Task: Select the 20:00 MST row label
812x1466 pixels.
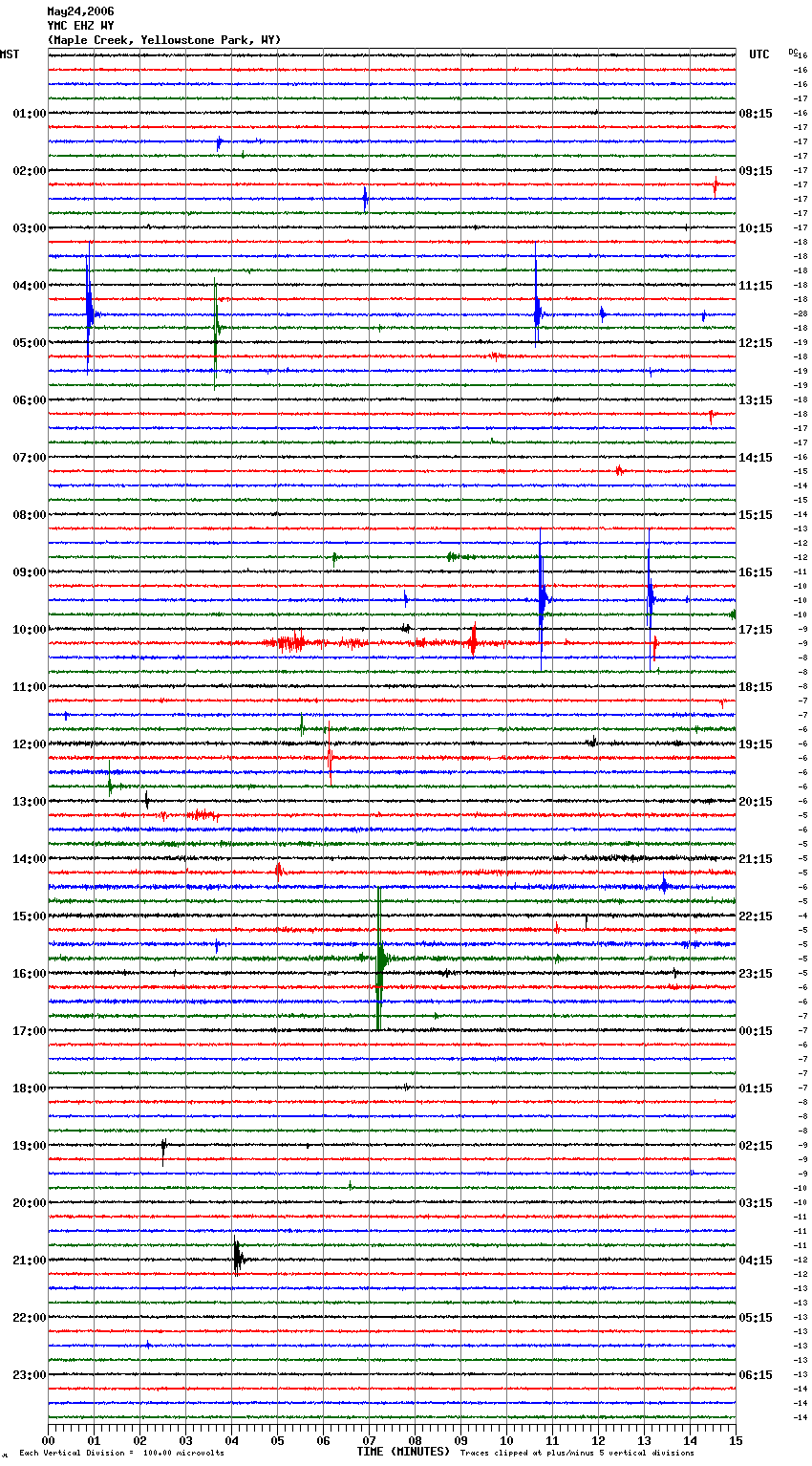Action: coord(29,1203)
